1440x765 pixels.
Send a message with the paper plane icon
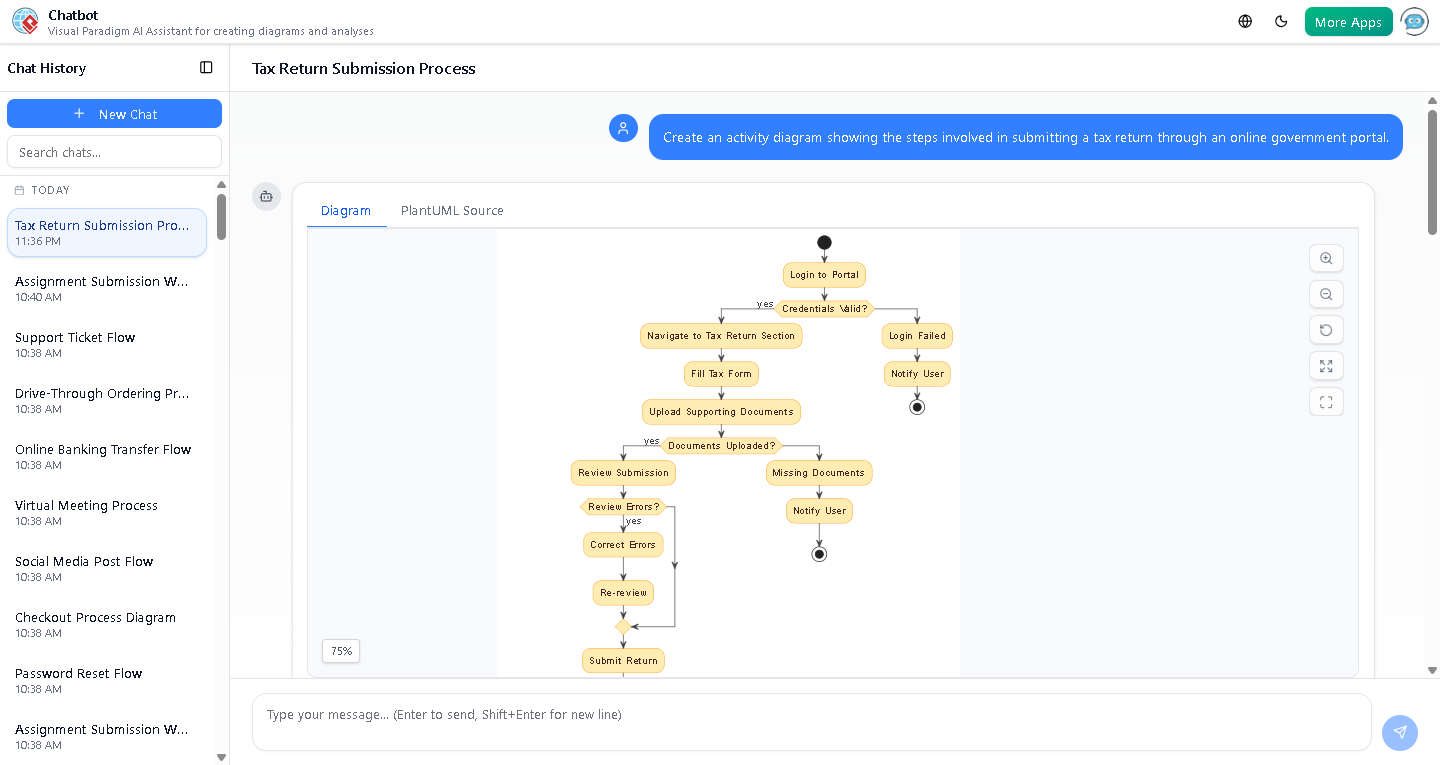(1400, 733)
